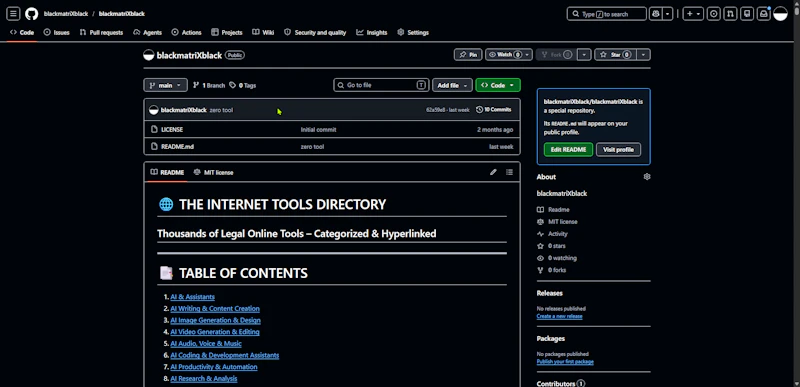Viewport: 800px width, 387px height.
Task: Open Activity link in About sidebar
Action: [553, 234]
